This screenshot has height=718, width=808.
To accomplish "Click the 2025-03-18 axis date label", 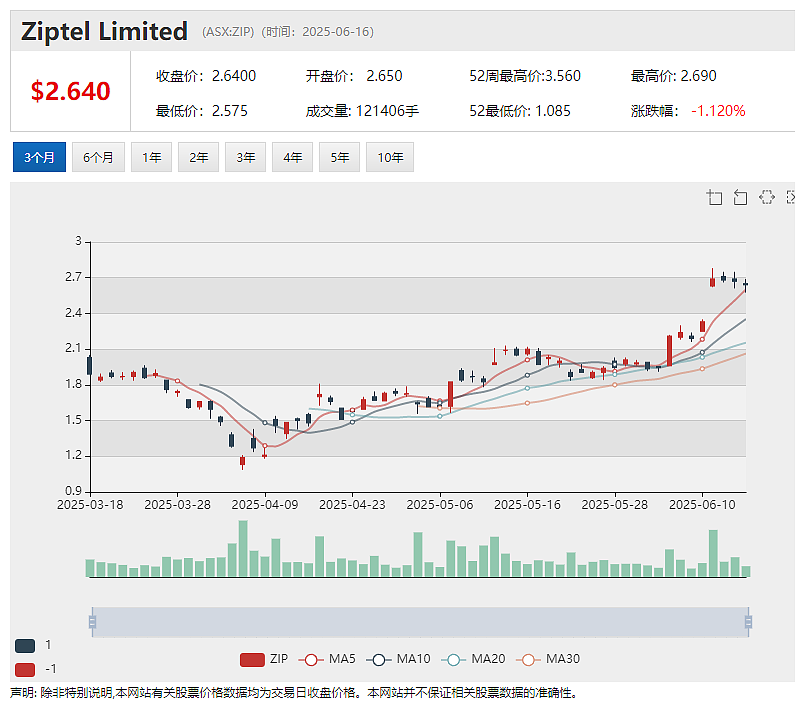I will 90,505.
